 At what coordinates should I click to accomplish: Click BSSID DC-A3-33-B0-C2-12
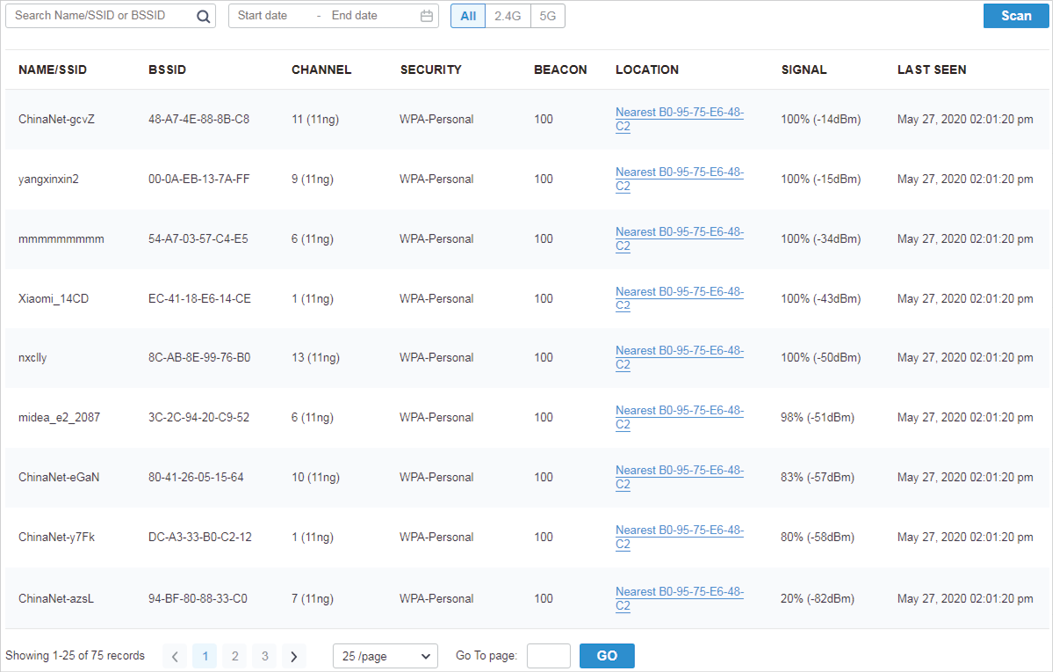point(200,537)
